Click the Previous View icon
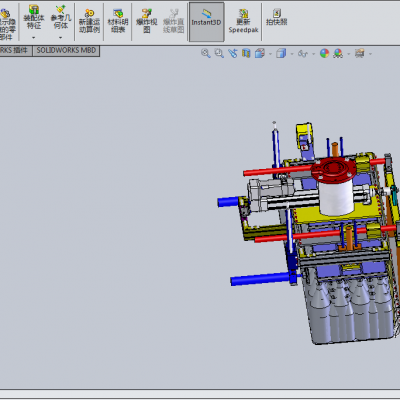400x400 pixels. pyautogui.click(x=233, y=53)
